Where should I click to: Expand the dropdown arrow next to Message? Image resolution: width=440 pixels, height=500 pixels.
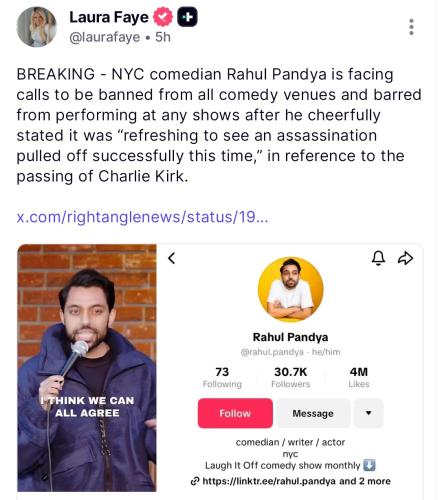click(368, 413)
